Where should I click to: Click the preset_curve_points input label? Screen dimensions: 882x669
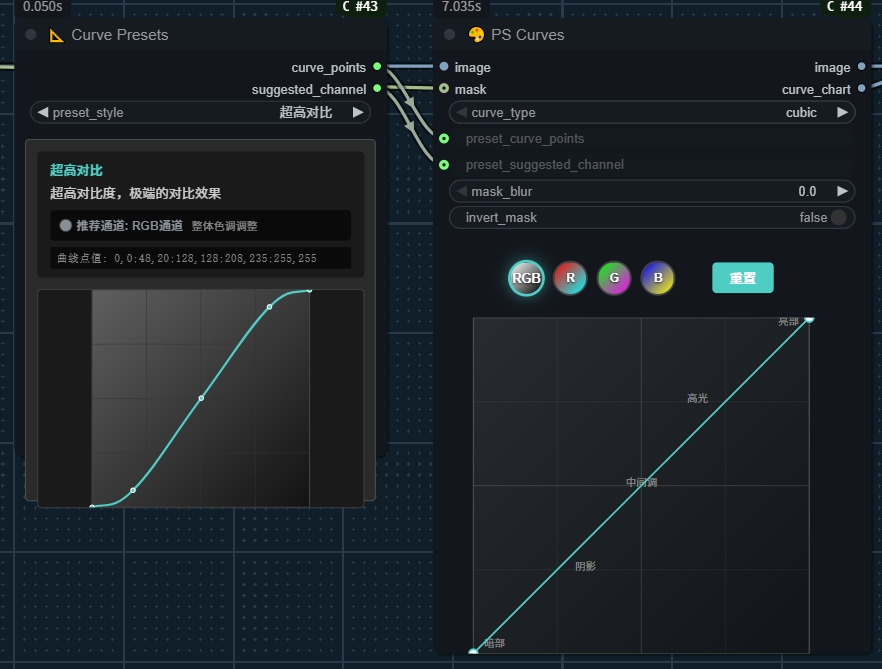(525, 138)
